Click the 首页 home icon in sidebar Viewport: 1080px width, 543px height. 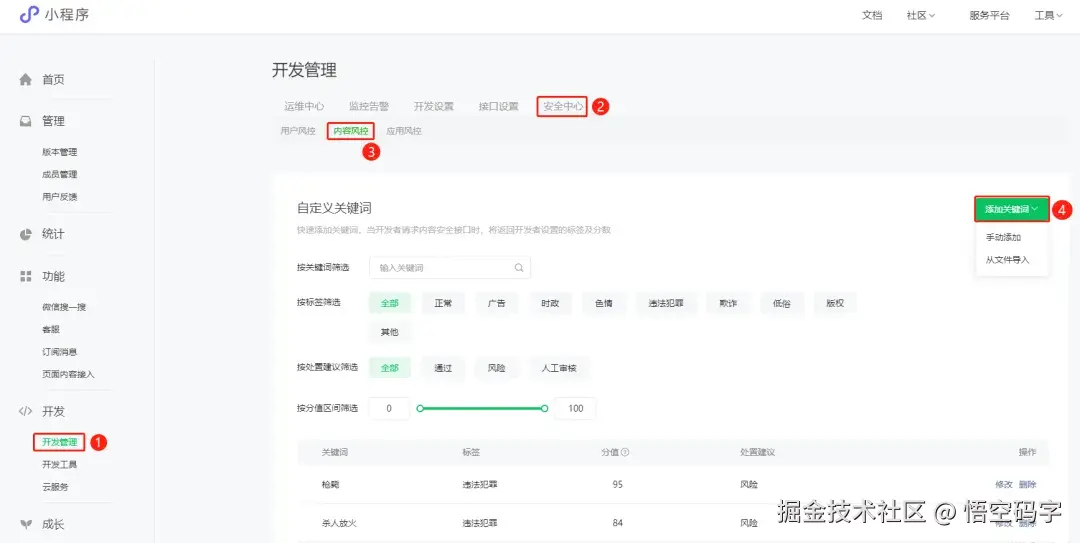[x=25, y=79]
